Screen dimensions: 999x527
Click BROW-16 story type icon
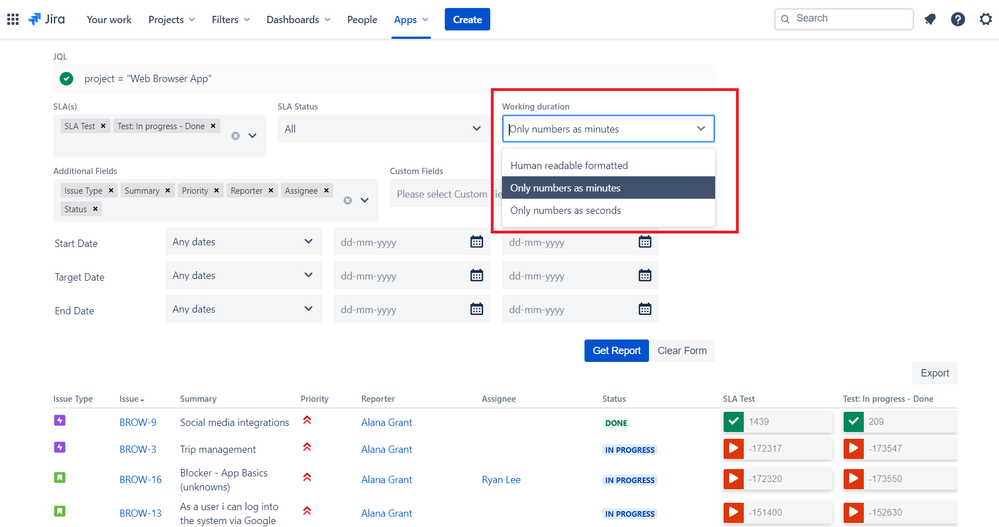59,477
